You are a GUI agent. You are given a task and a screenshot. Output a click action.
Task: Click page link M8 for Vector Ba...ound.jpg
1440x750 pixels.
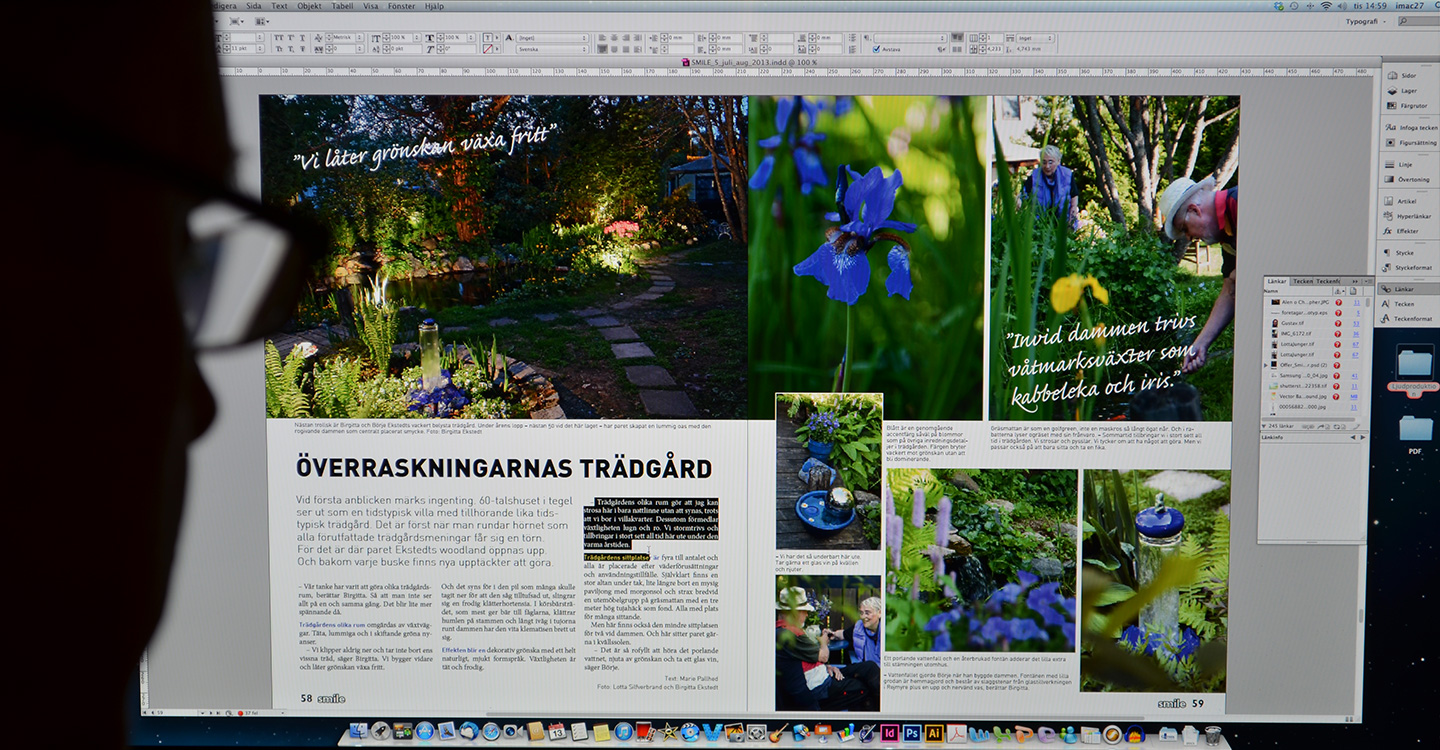(1354, 397)
